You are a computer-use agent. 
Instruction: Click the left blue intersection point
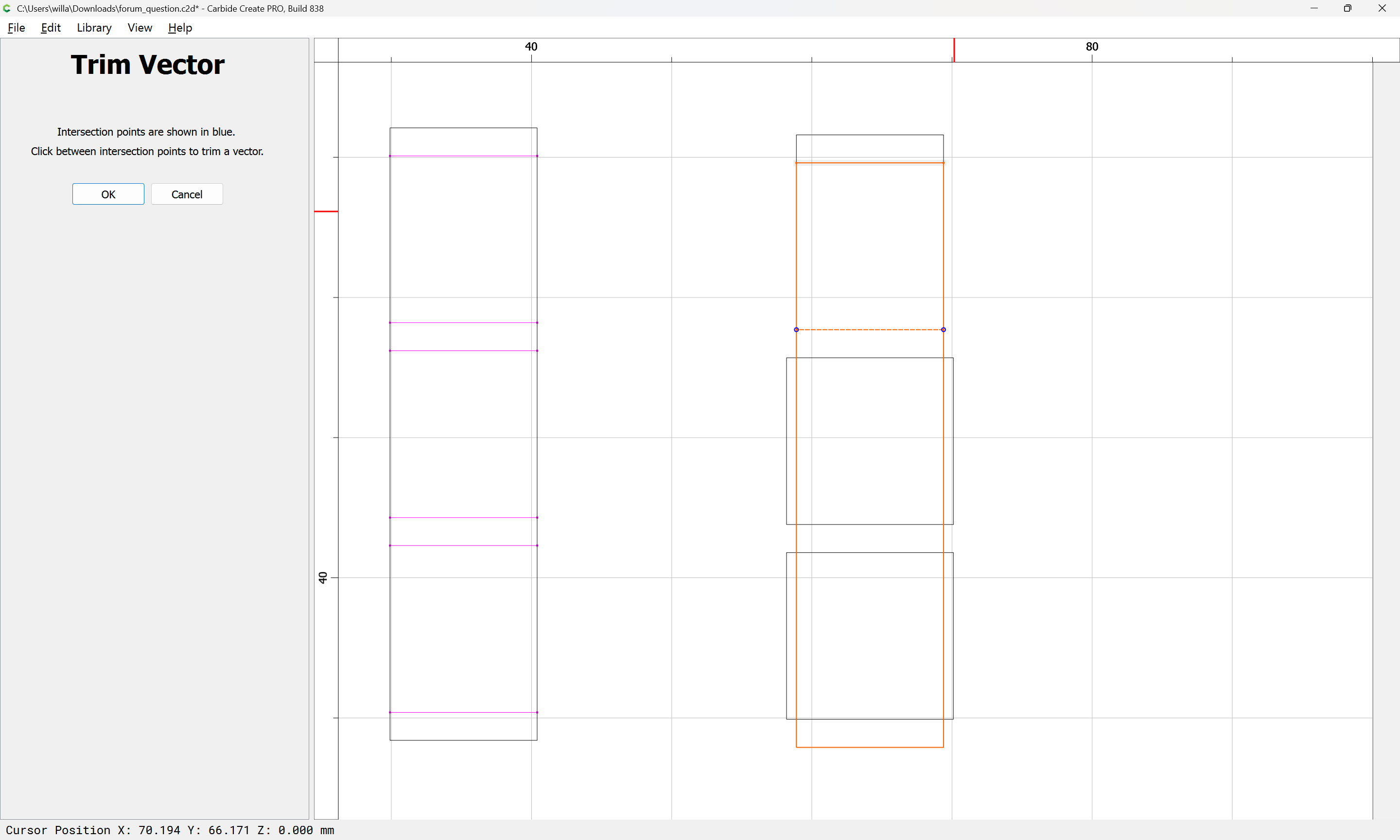pos(796,330)
